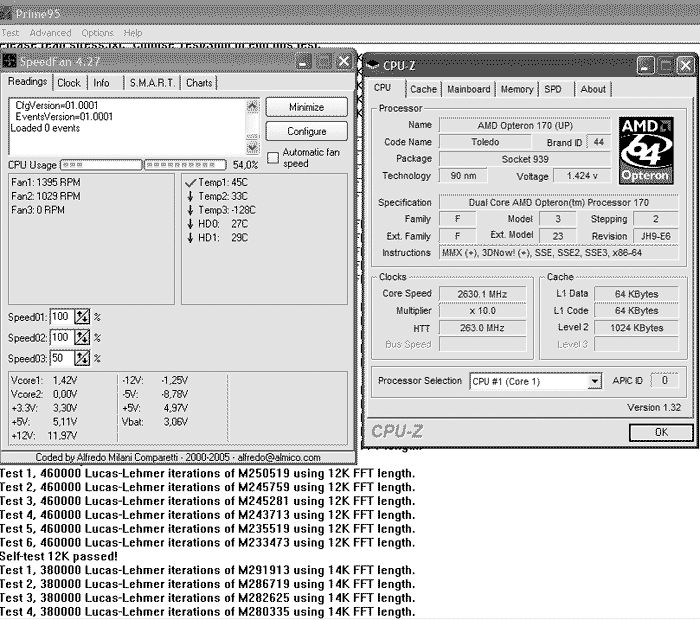The height and width of the screenshot is (620, 700).
Task: Click the HD1 down-arrow status icon
Action: click(190, 237)
